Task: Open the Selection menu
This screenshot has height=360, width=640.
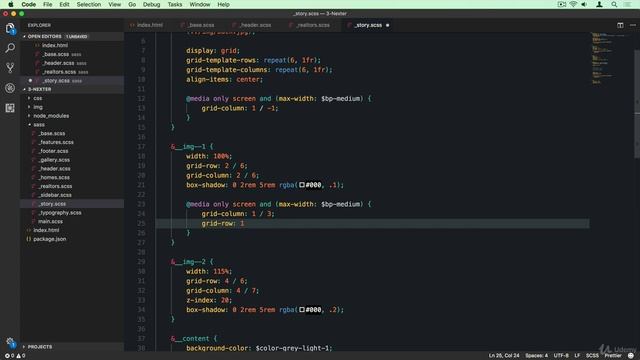Action: click(89, 4)
